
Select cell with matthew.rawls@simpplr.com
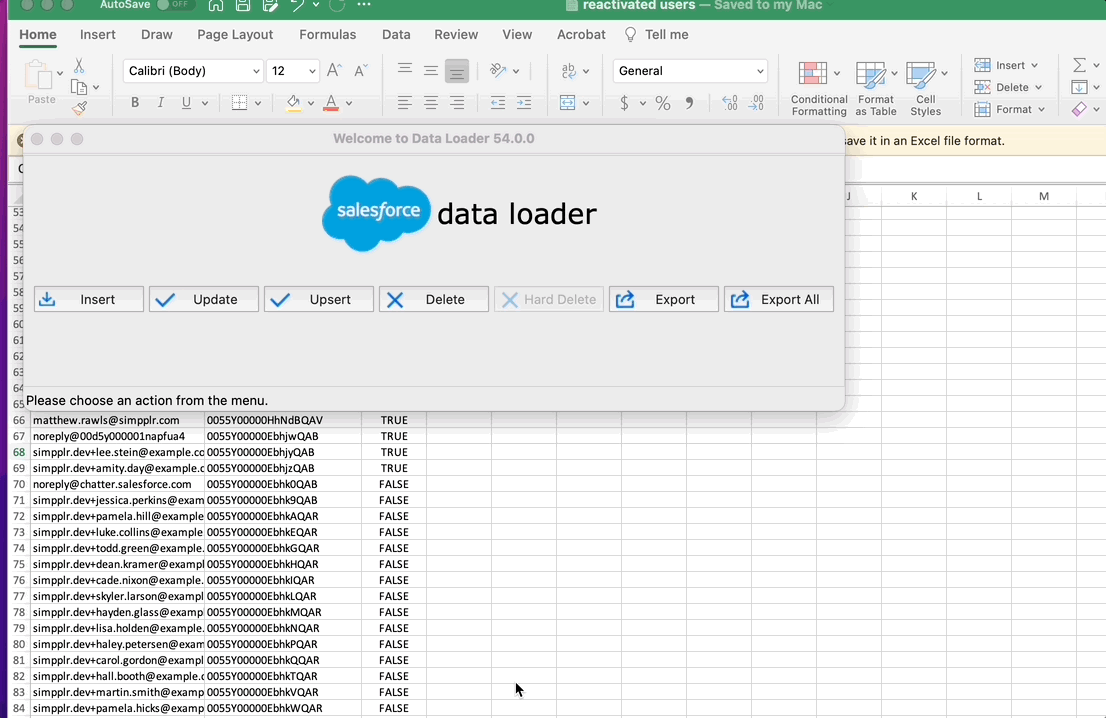tap(117, 420)
